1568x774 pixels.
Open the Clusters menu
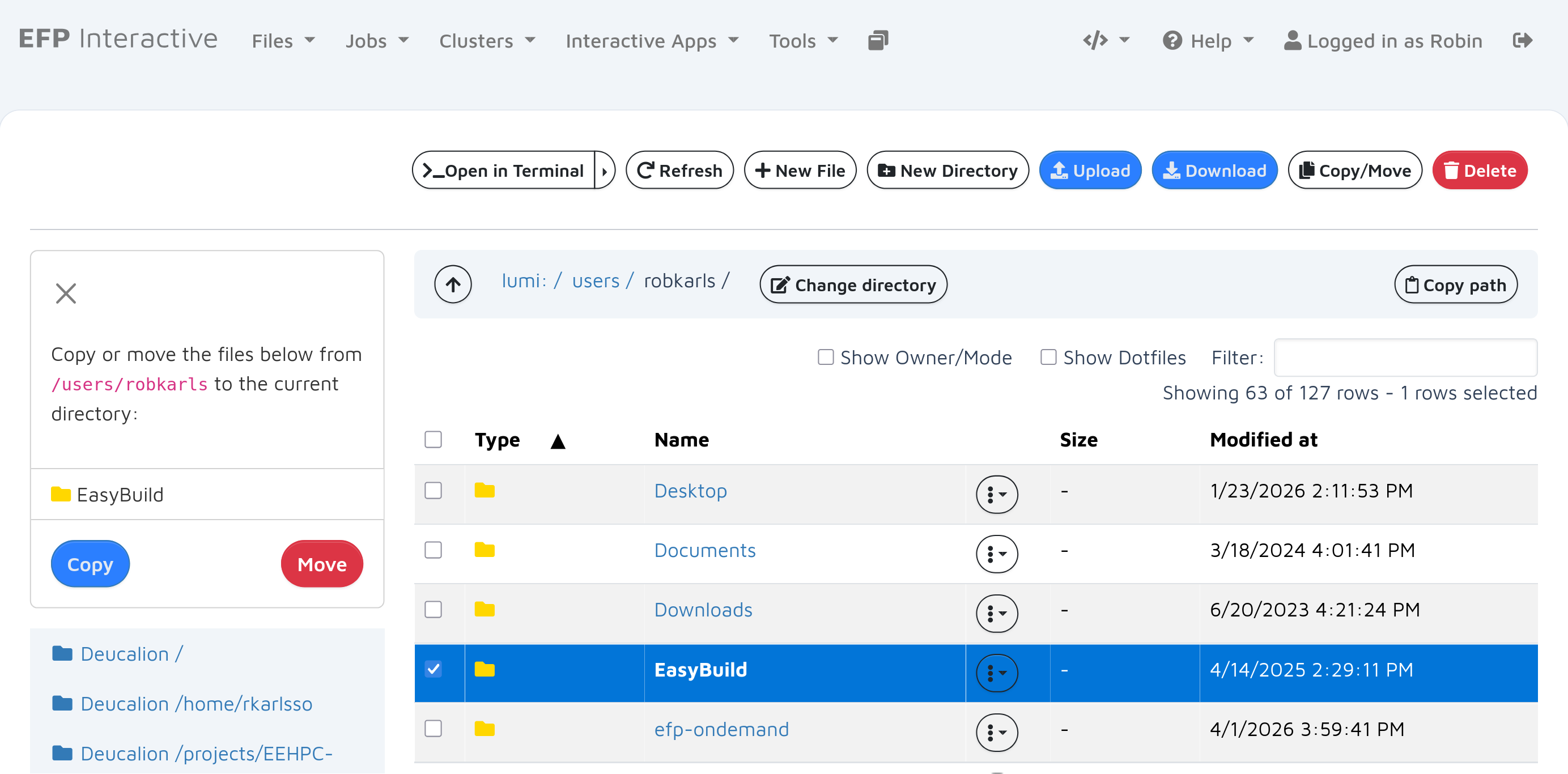pyautogui.click(x=486, y=41)
